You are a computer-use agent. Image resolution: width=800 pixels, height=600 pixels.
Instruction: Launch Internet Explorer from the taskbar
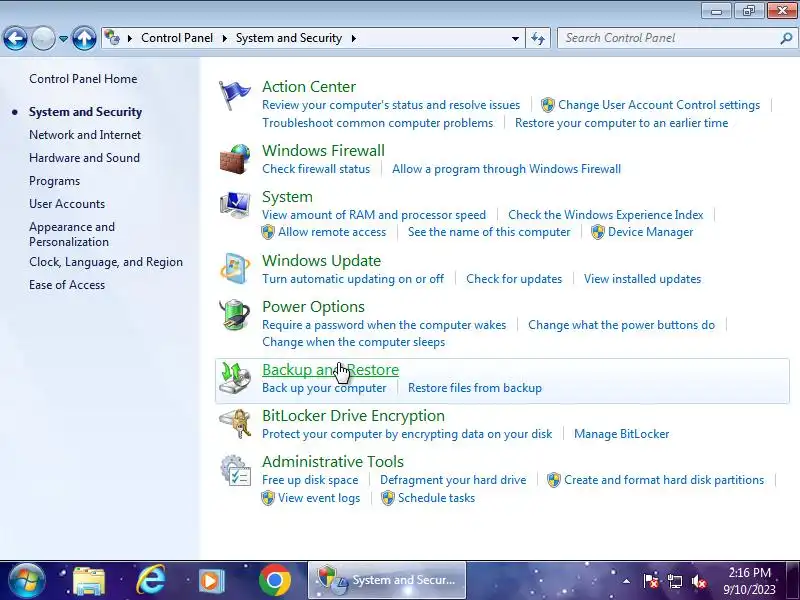[x=151, y=581]
